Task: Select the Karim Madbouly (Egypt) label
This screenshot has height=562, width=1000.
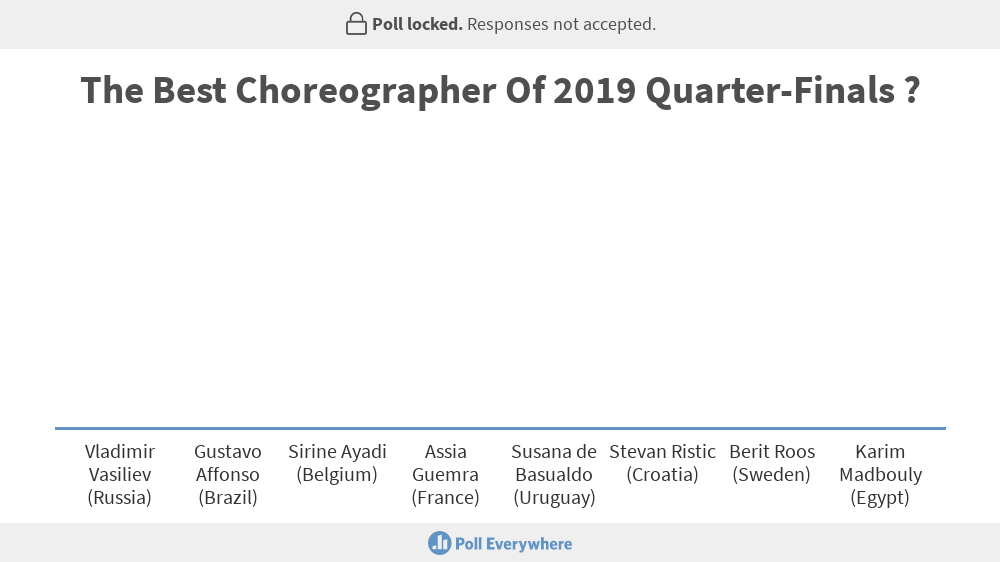Action: click(880, 475)
